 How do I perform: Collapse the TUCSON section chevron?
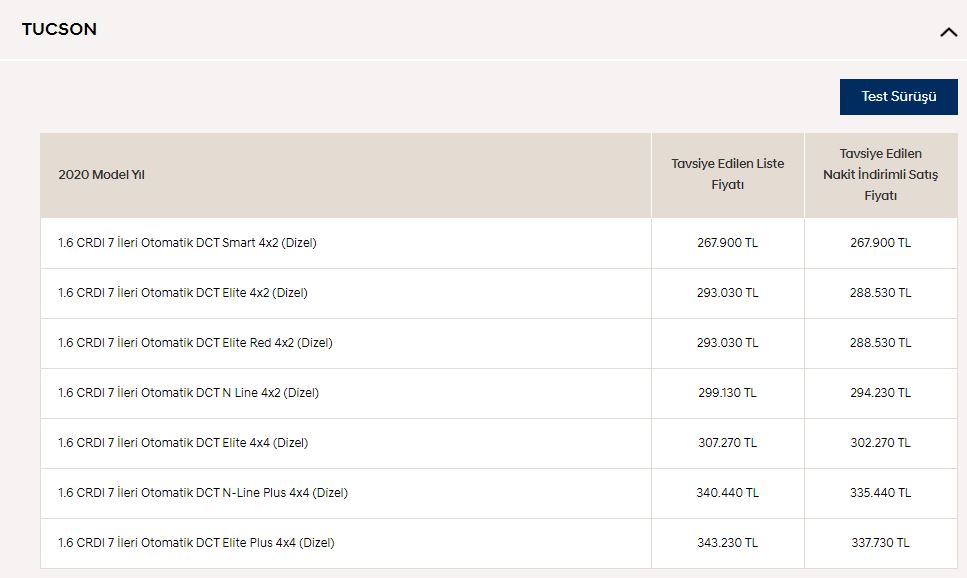948,32
